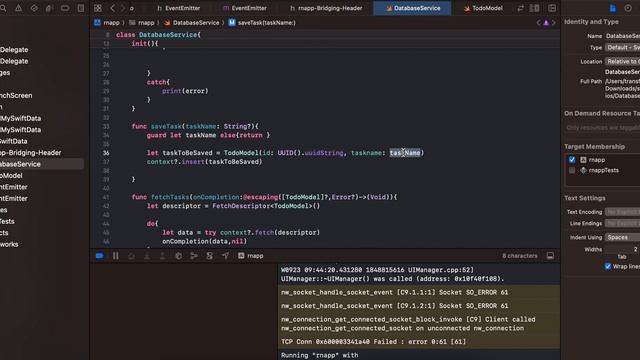Click the Name field in inspector

pos(622,36)
